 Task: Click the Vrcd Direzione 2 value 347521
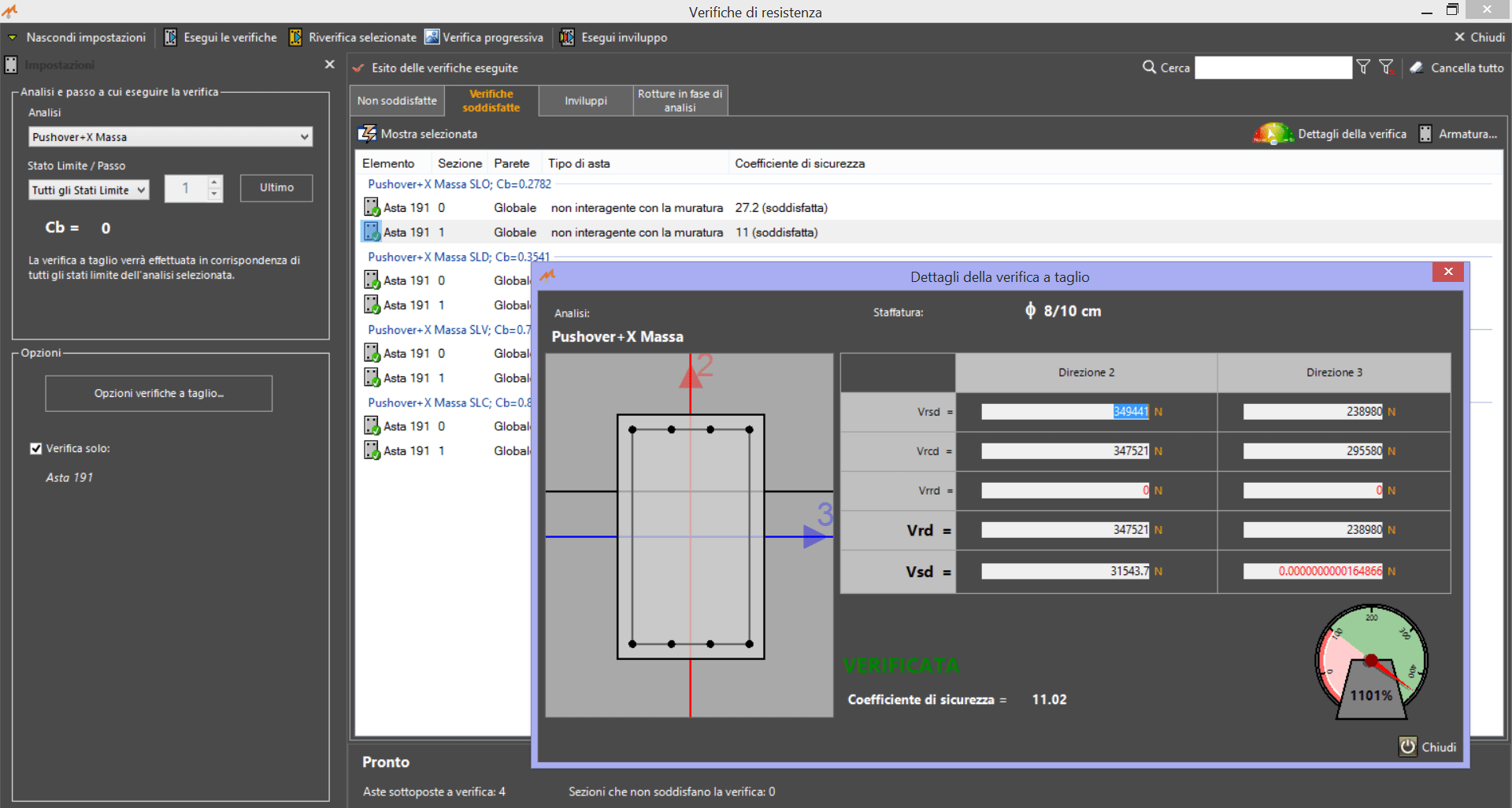1065,451
